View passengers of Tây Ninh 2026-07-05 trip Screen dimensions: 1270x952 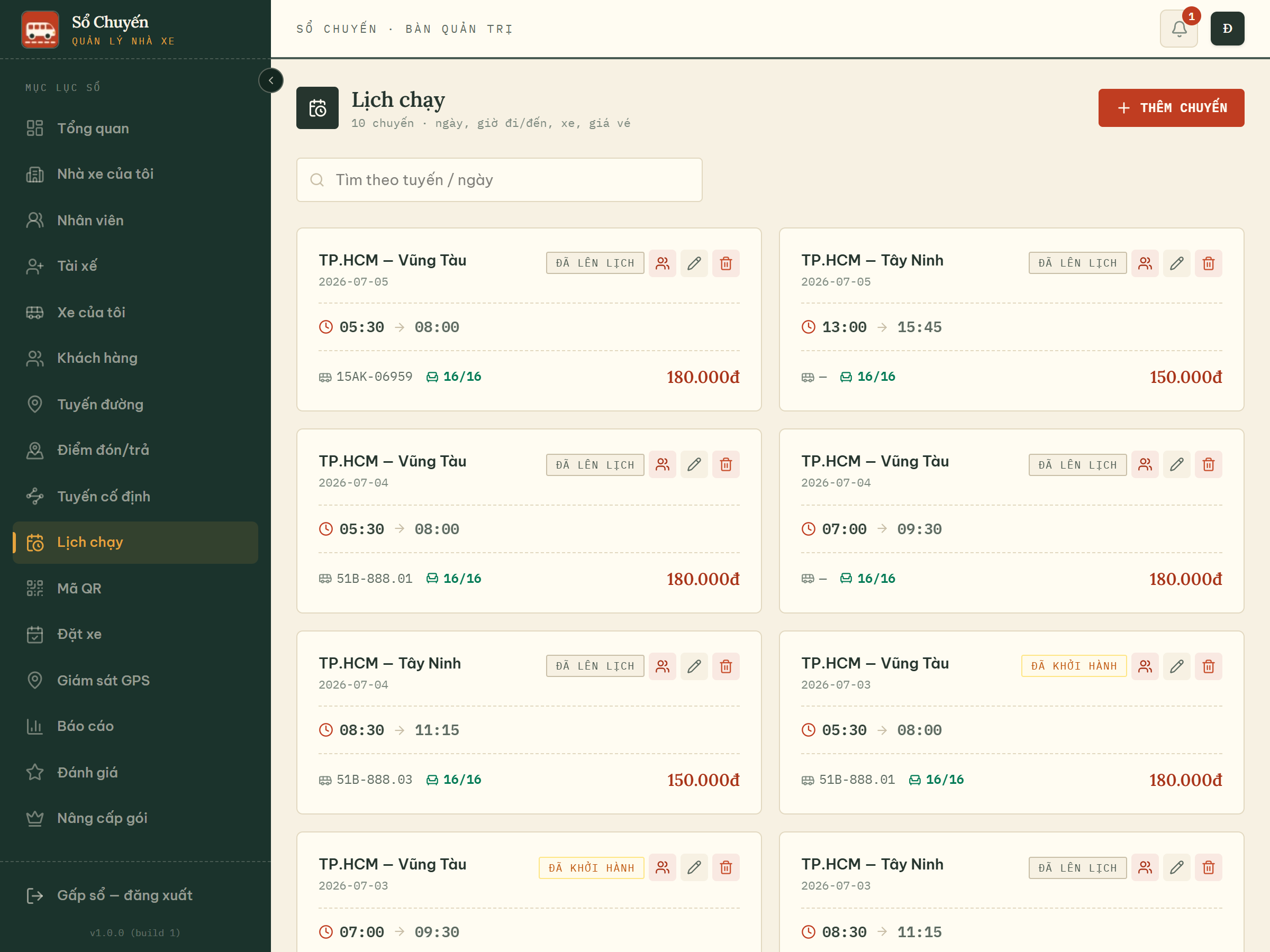[1145, 263]
